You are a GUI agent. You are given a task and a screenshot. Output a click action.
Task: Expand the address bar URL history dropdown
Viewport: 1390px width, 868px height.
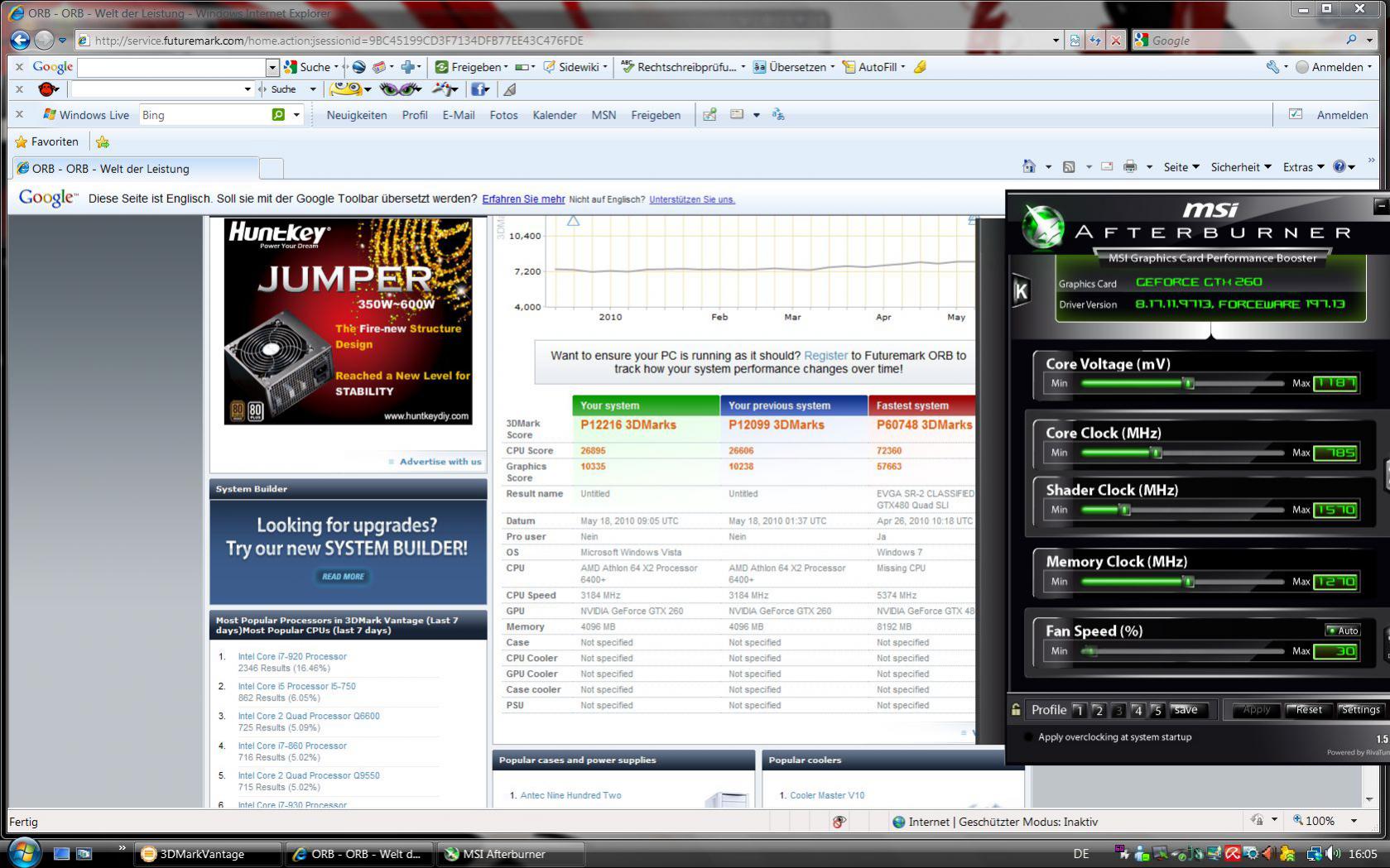[x=1056, y=40]
